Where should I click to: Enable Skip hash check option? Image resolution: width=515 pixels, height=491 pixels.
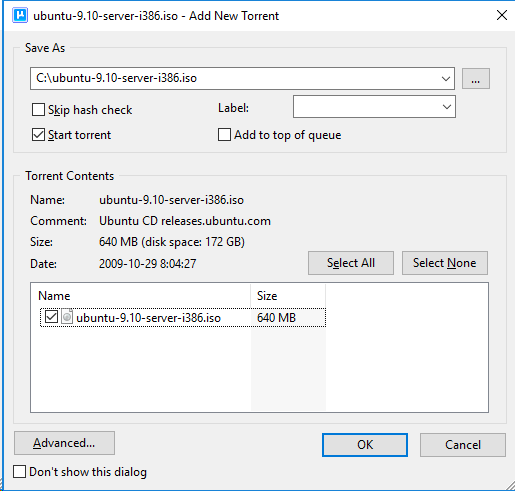[x=38, y=110]
